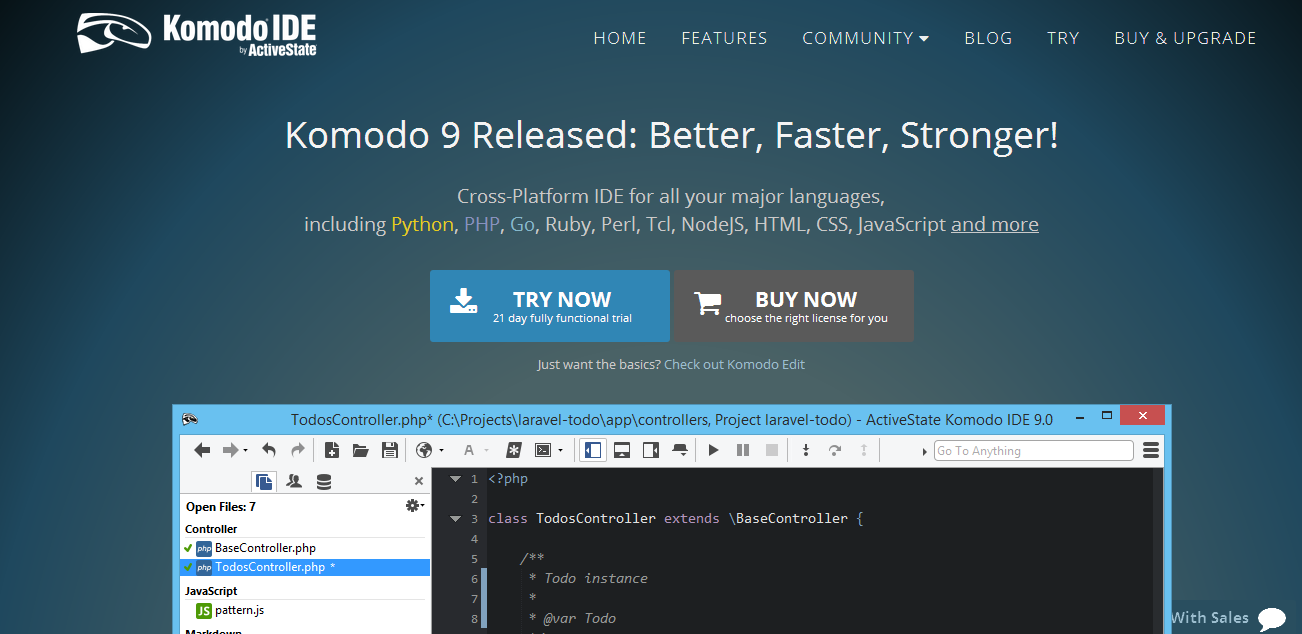The image size is (1302, 634).
Task: Click the stop debugging icon
Action: click(772, 451)
